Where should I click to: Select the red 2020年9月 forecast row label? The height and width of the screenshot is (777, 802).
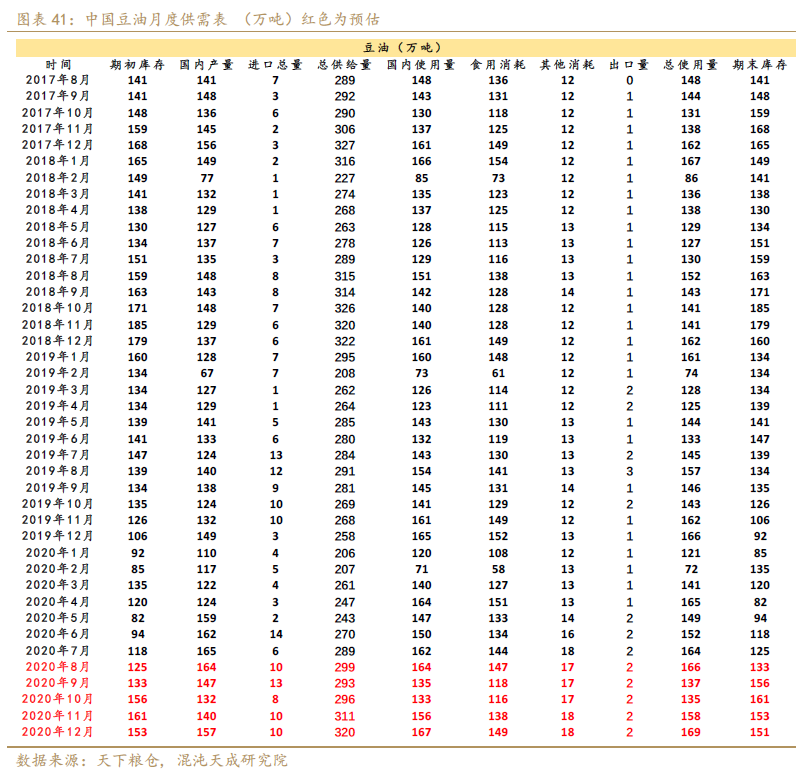tap(57, 683)
